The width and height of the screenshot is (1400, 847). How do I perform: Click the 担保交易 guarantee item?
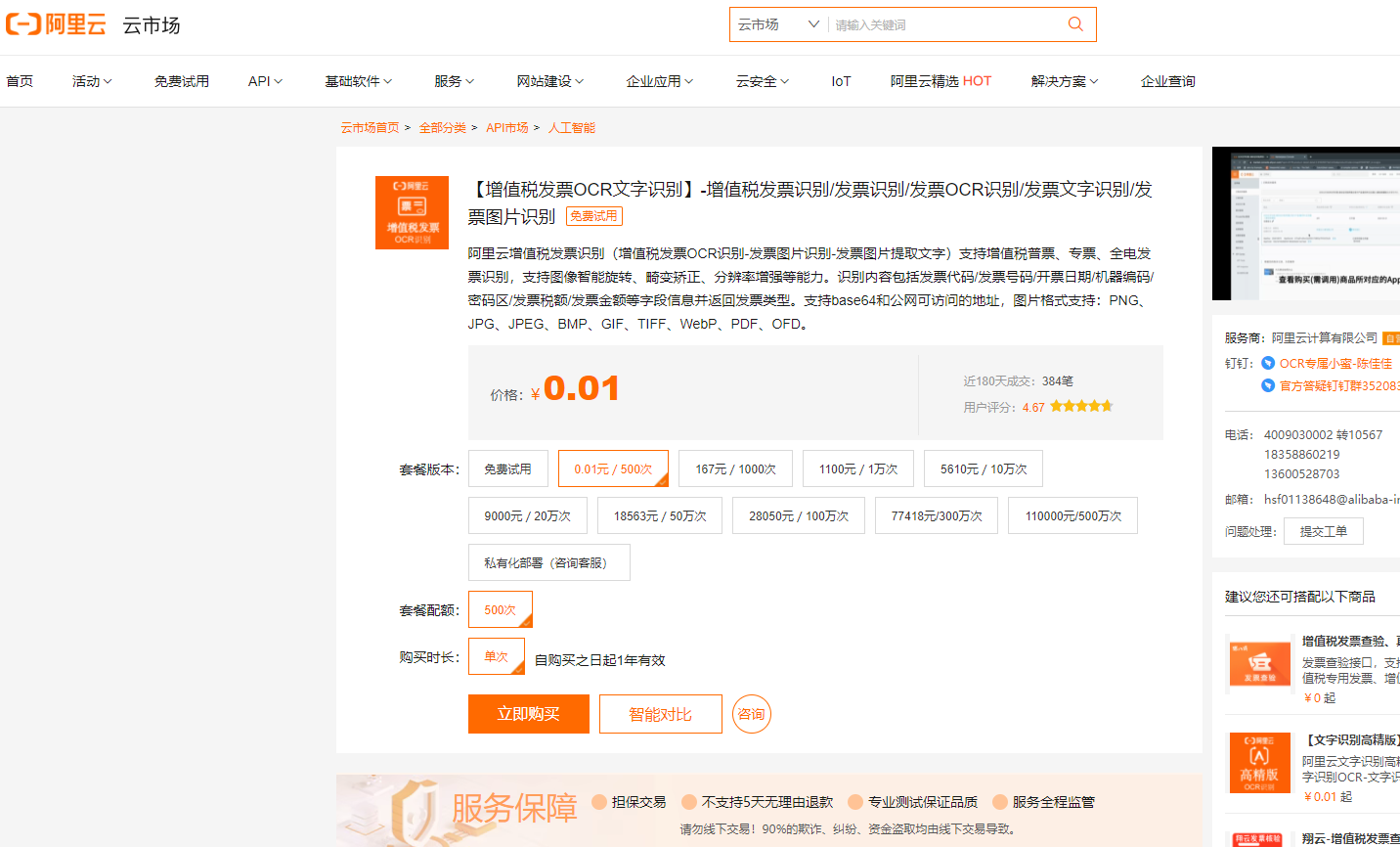coord(629,802)
